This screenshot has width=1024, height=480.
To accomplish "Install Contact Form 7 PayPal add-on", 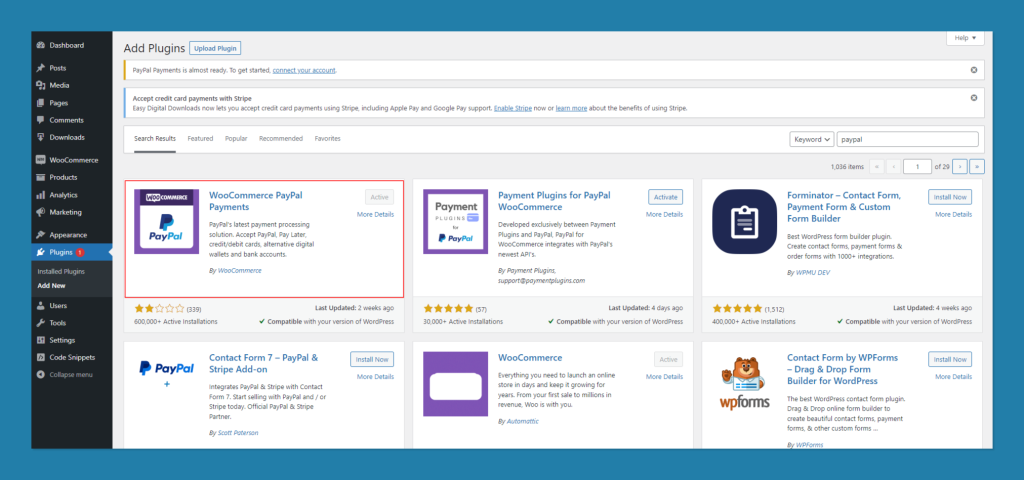I will coord(372,359).
